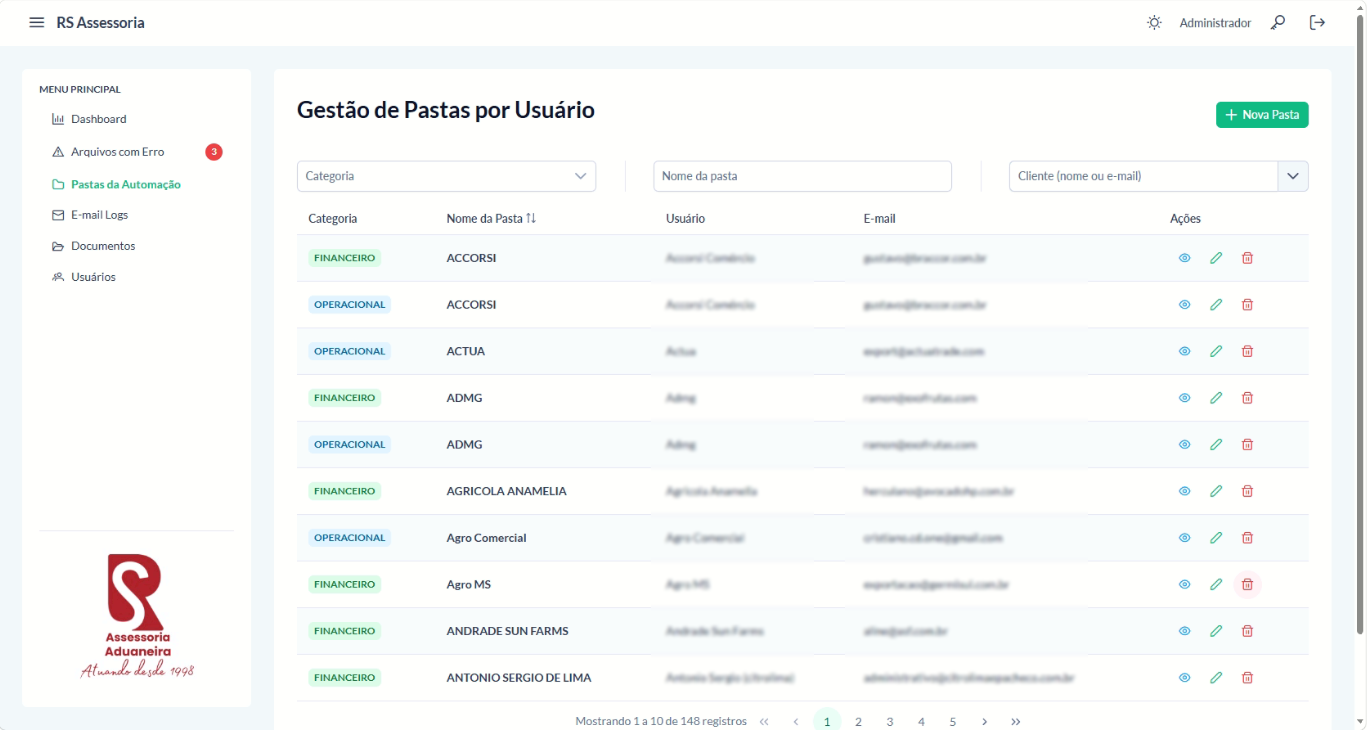
Task: Edit the ANDRADE SUN FARMS folder
Action: 1216,631
